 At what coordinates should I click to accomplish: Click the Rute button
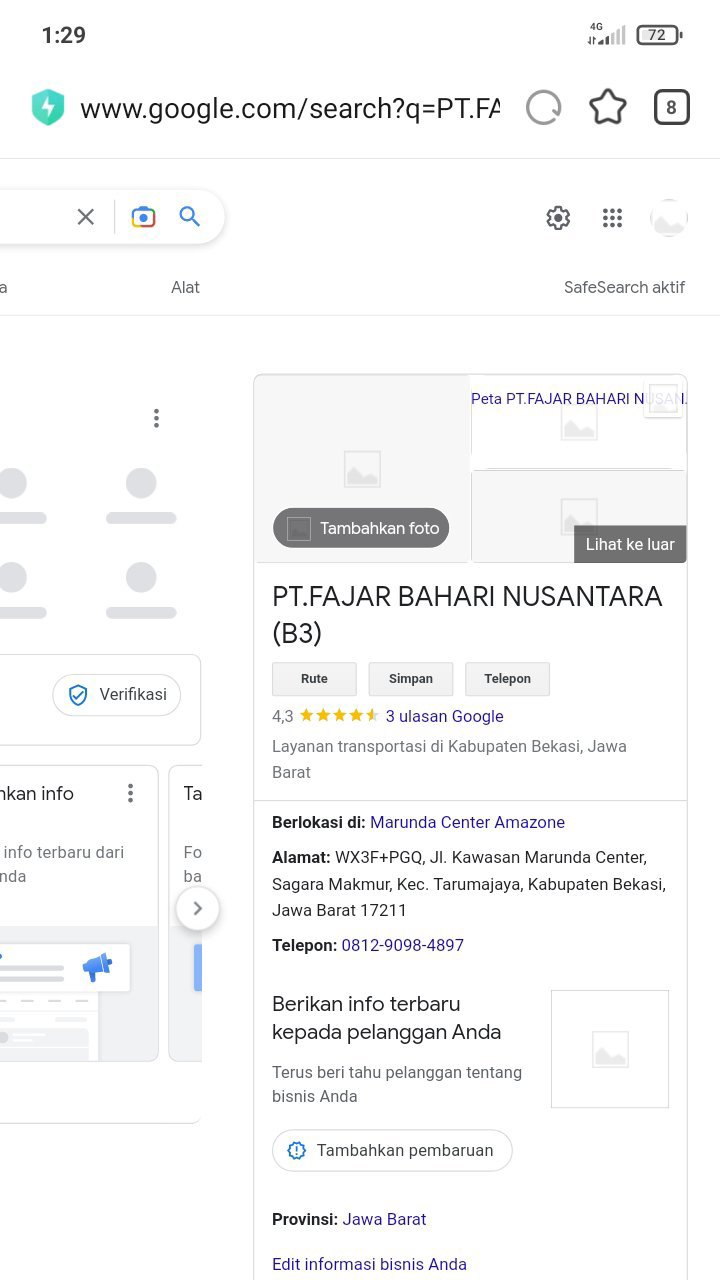tap(314, 679)
